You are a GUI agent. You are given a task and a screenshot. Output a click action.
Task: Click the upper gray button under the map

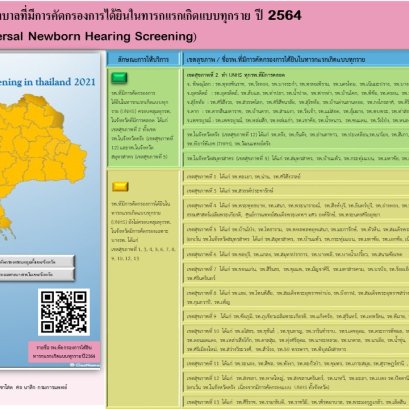click(37, 262)
